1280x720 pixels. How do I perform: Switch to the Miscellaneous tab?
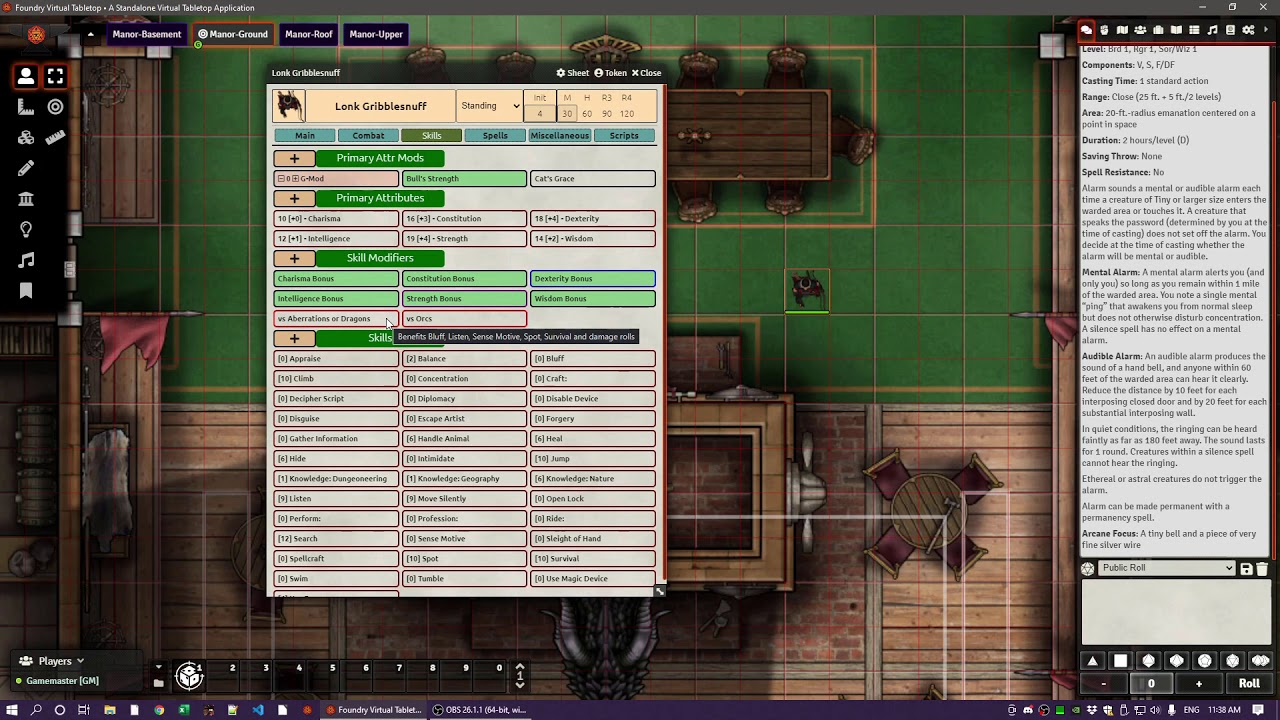pyautogui.click(x=560, y=136)
